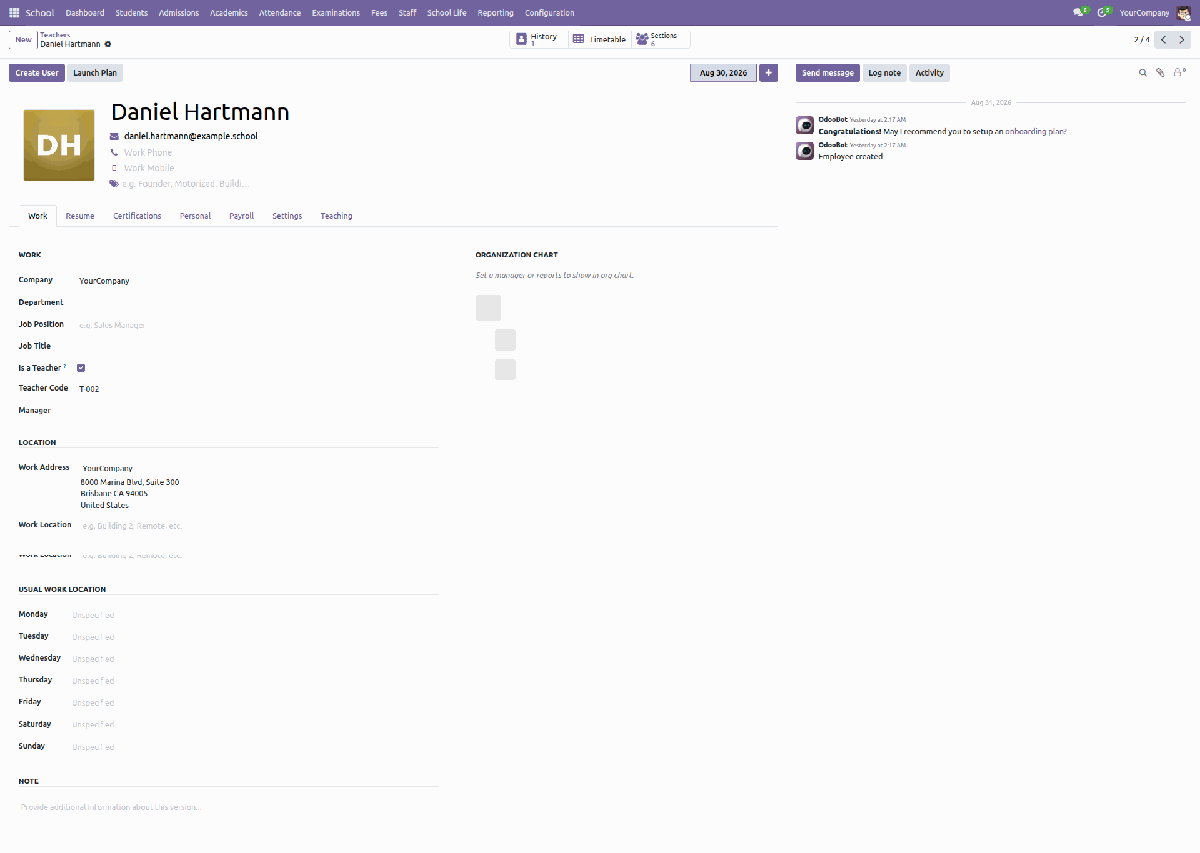
Task: Open the Sections smart button
Action: [659, 39]
